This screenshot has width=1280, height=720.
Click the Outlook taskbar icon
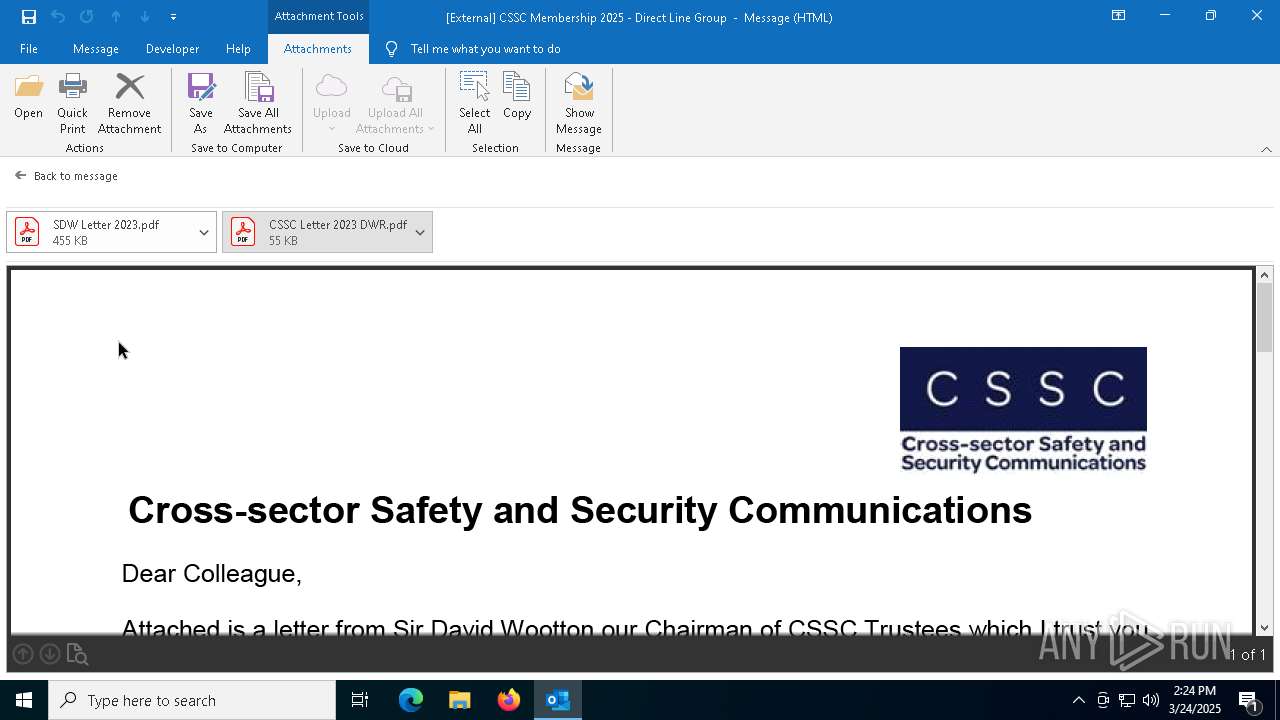(x=558, y=700)
